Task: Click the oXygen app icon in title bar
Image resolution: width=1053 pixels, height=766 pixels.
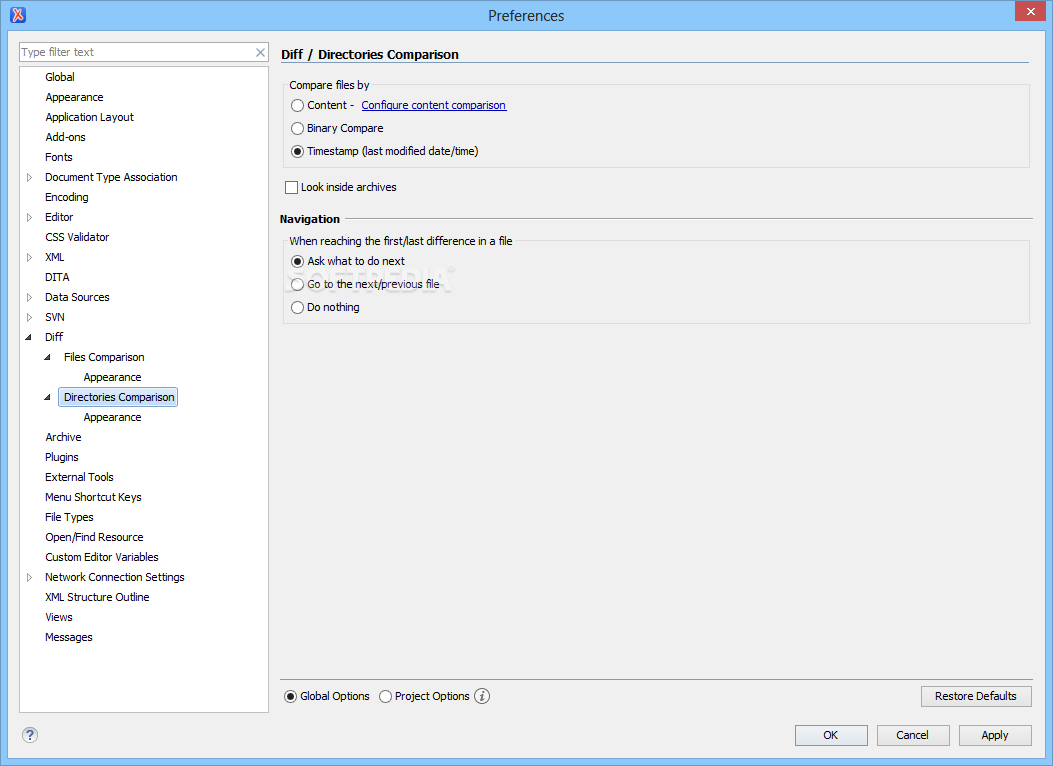Action: [17, 15]
